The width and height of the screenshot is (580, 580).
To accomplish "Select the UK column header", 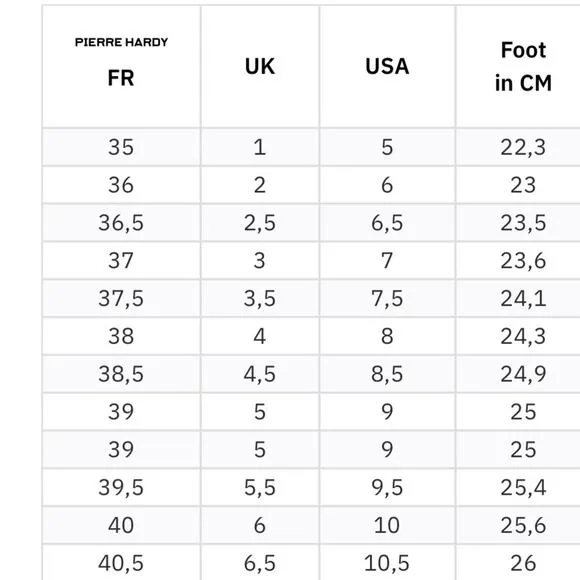I will tap(260, 66).
